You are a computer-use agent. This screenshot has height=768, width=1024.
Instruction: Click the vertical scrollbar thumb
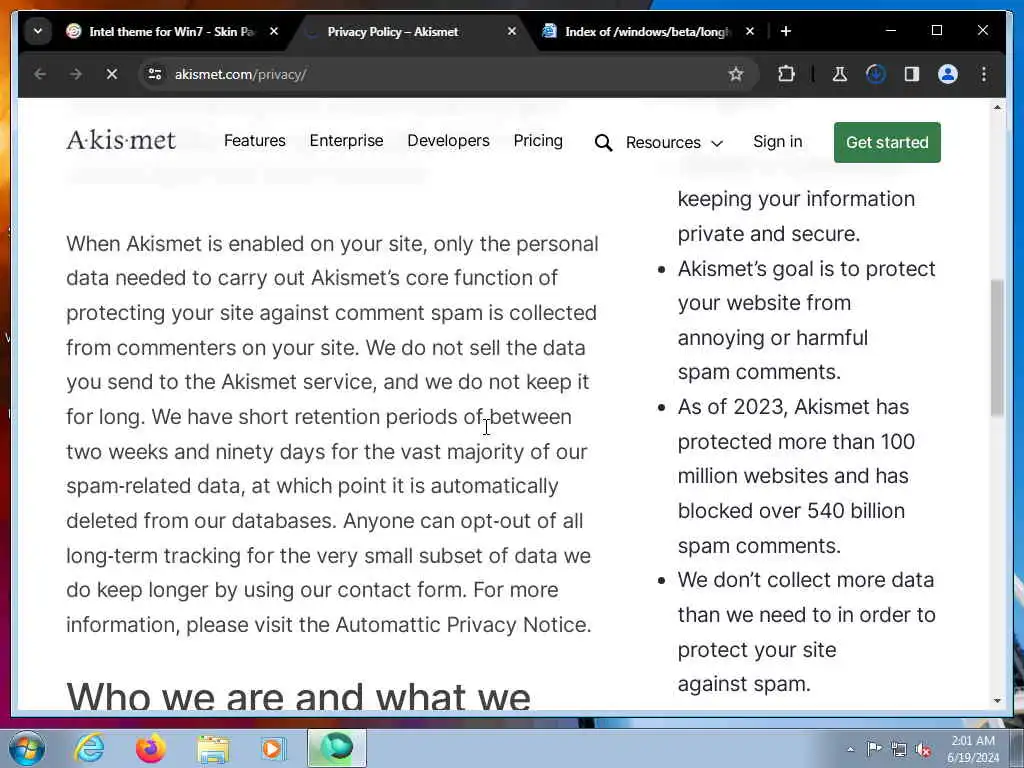[997, 347]
